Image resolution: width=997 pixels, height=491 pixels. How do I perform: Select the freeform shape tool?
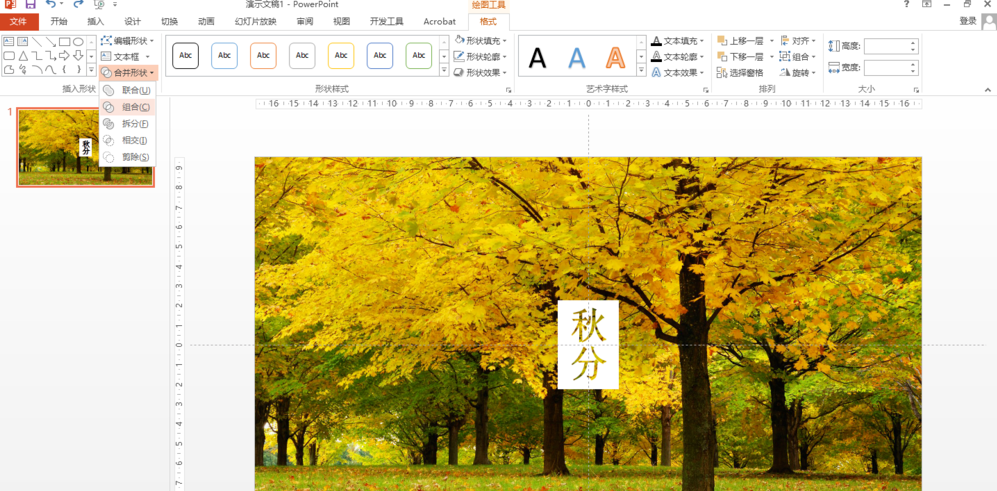pos(8,69)
